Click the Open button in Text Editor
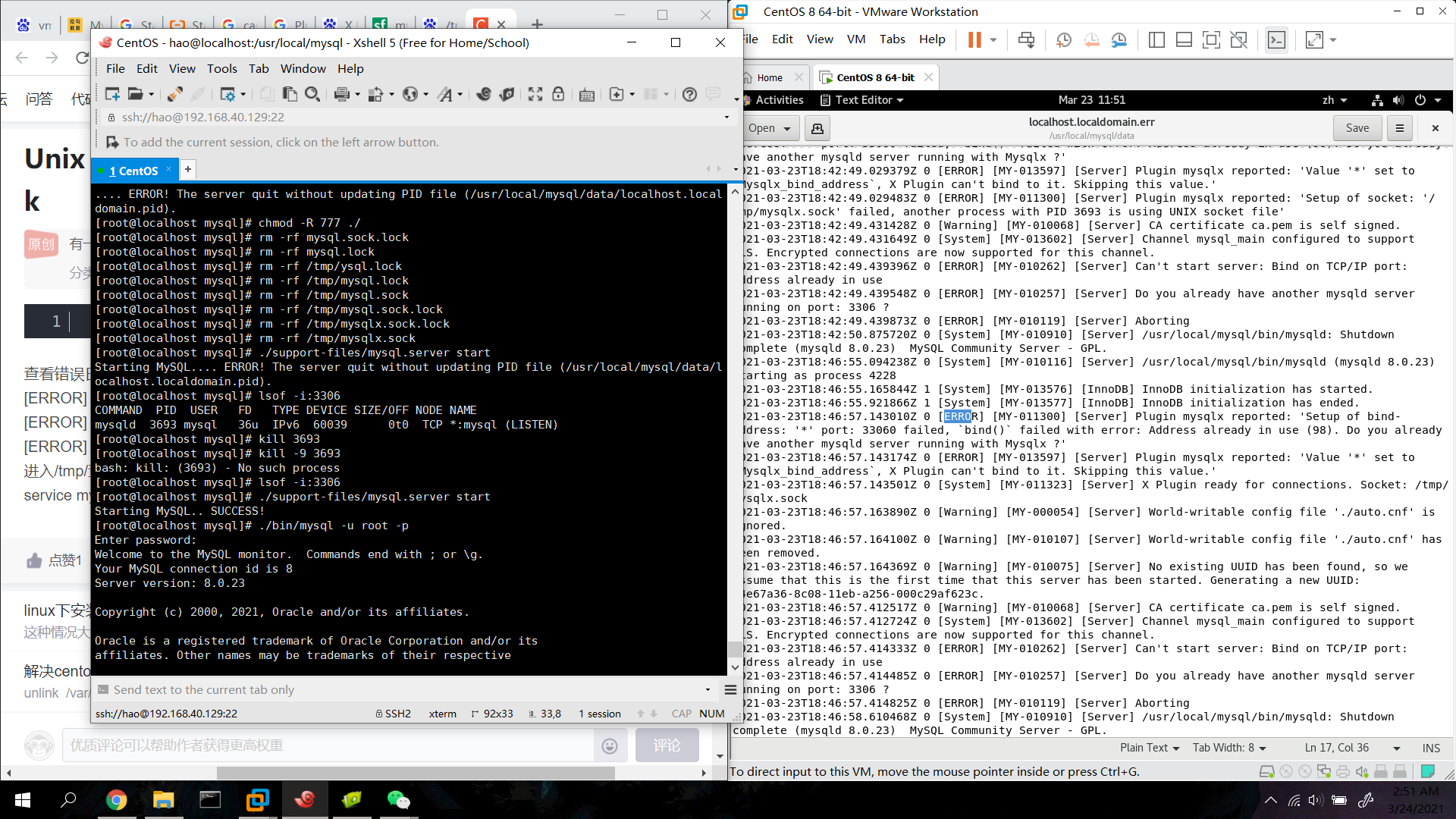The image size is (1456, 819). coord(769,128)
